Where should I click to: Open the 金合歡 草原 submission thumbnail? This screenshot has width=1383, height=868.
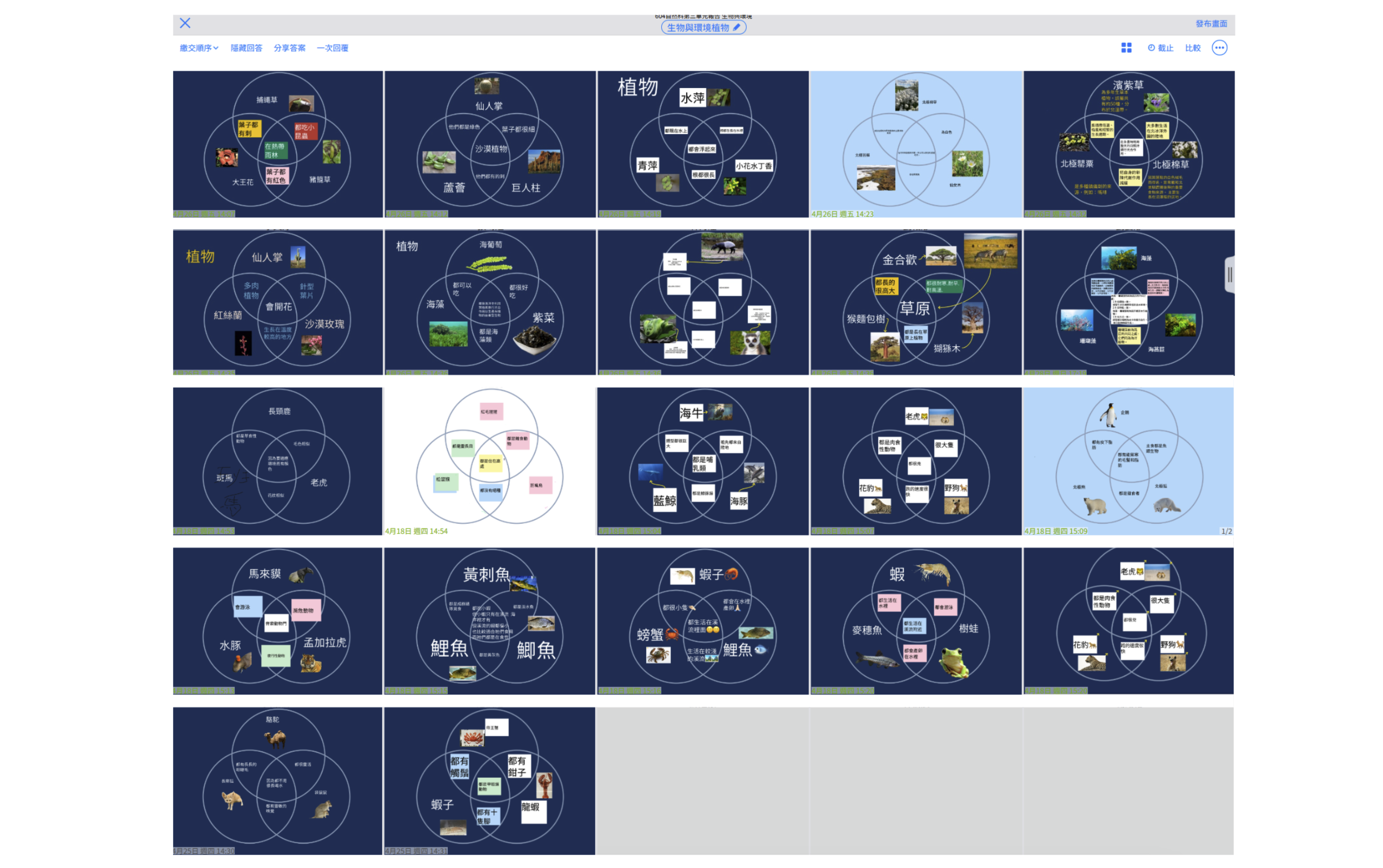pos(916,302)
